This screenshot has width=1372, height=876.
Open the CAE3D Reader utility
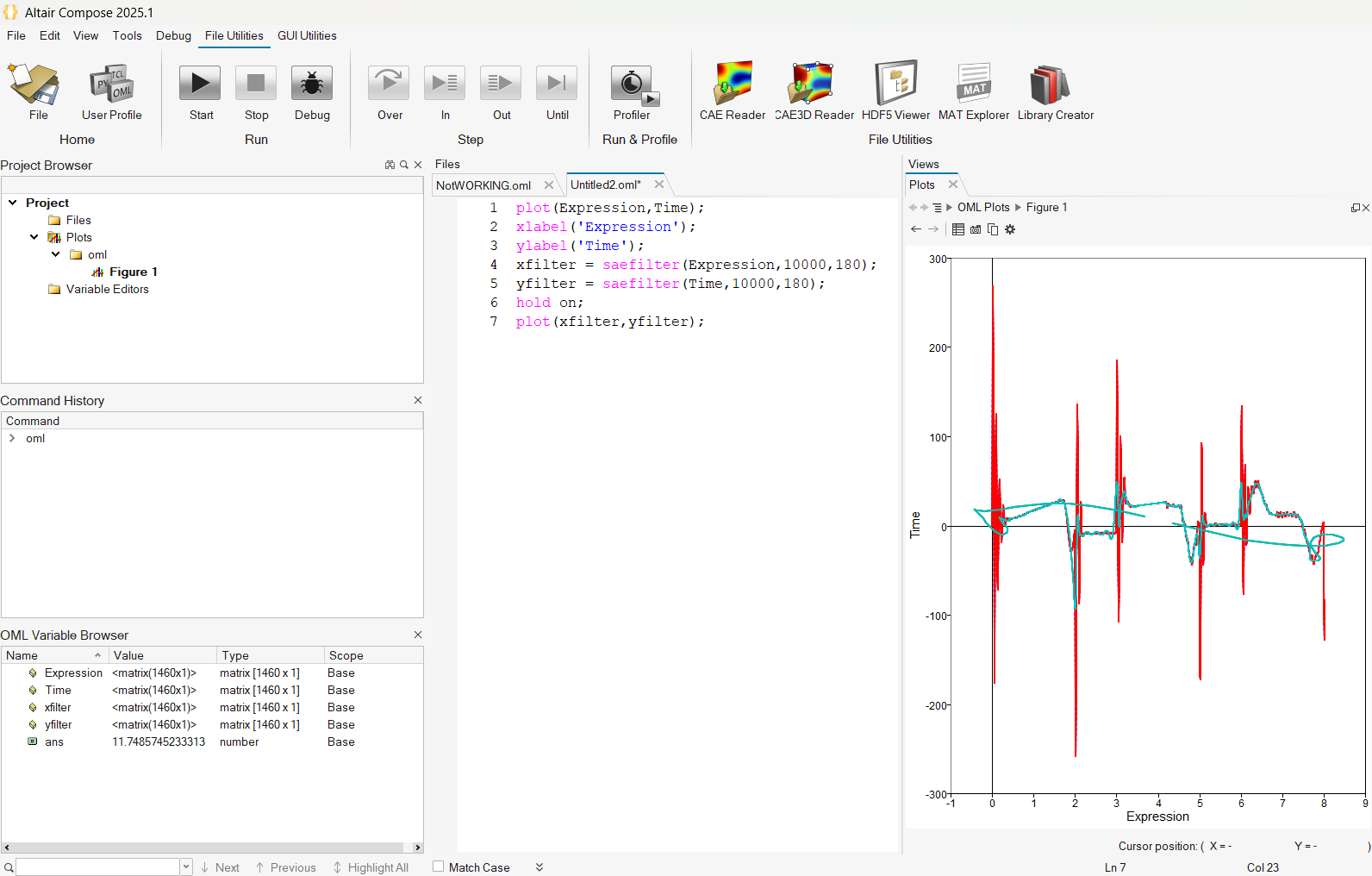[814, 91]
